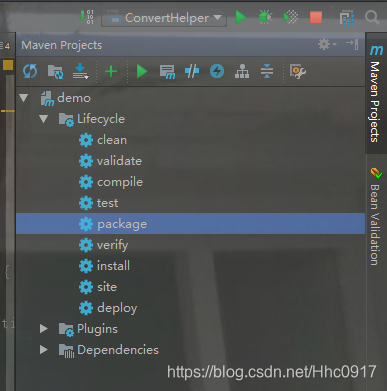This screenshot has width=387, height=391.
Task: Open Maven Projects panel gear settings menu
Action: click(326, 44)
